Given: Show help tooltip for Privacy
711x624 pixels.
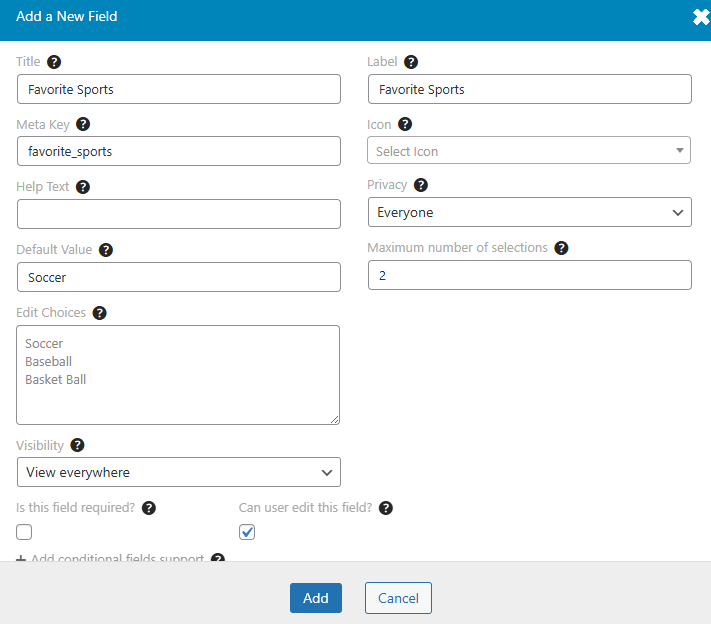Looking at the screenshot, I should 421,185.
